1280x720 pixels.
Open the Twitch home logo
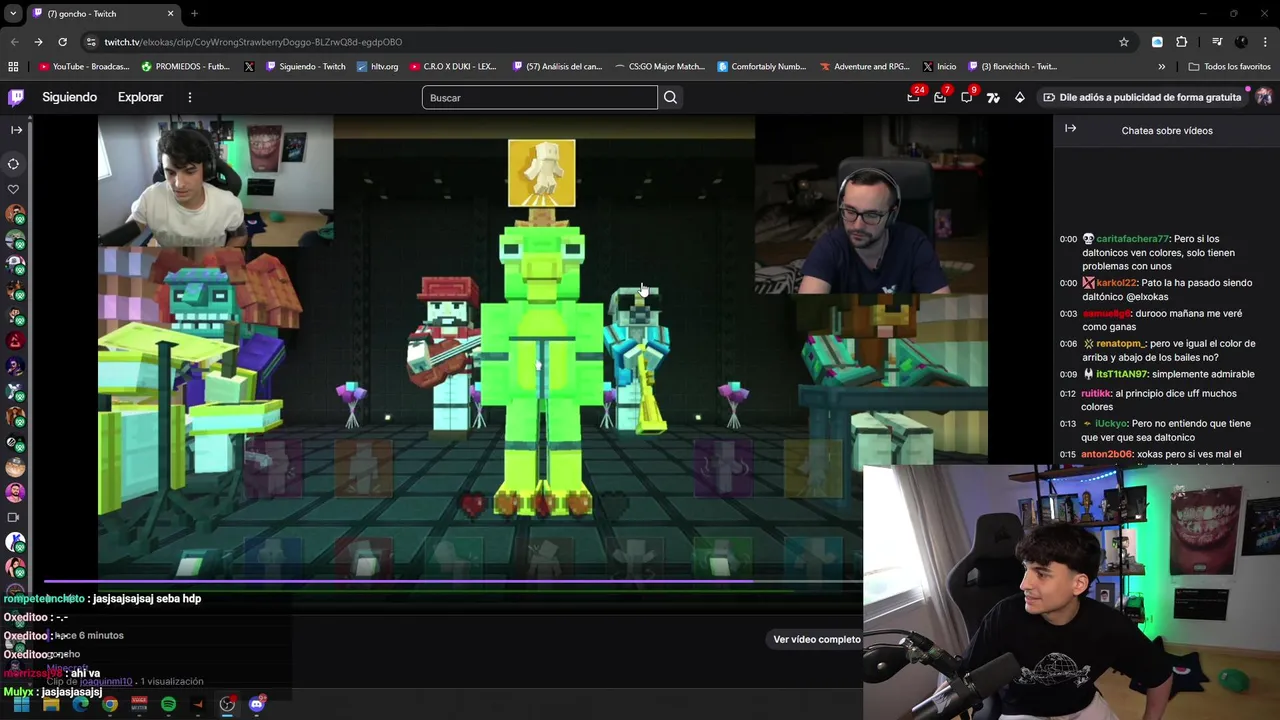pyautogui.click(x=16, y=97)
